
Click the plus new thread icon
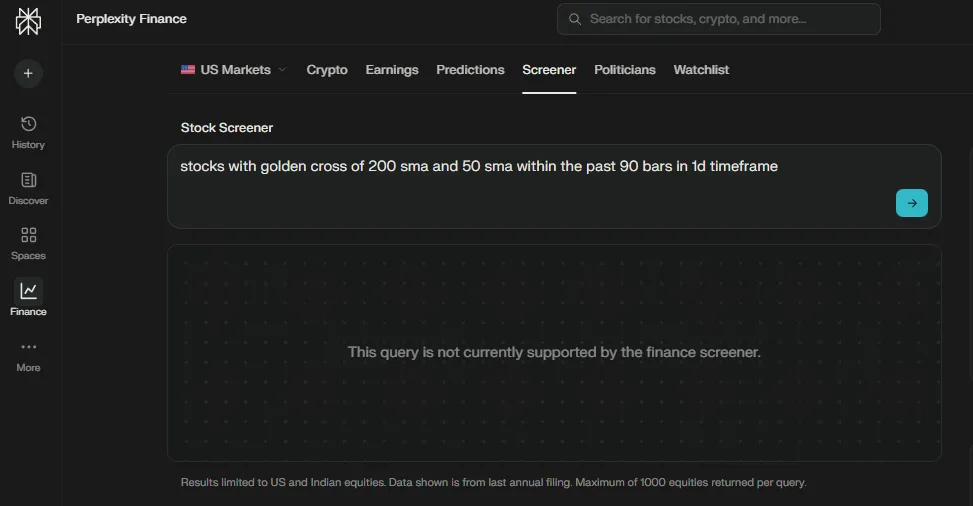28,73
